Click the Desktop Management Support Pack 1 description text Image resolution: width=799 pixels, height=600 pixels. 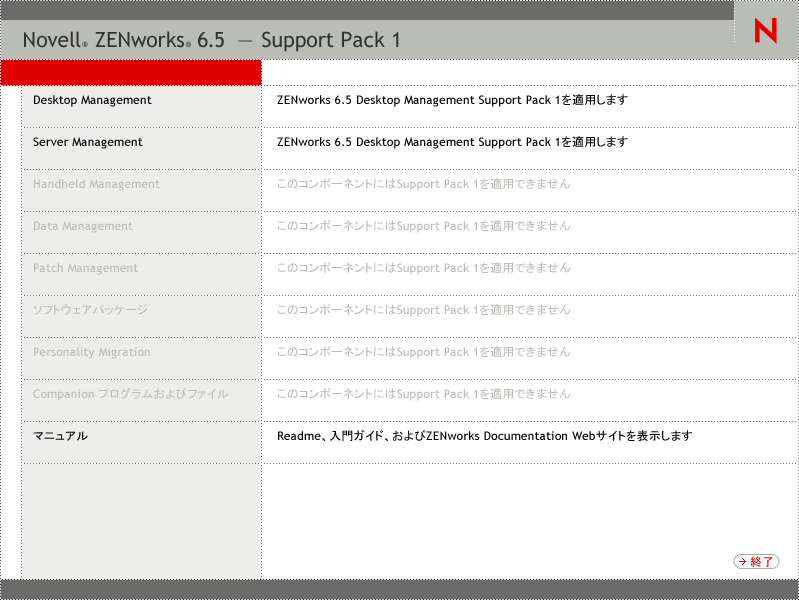pyautogui.click(x=452, y=100)
